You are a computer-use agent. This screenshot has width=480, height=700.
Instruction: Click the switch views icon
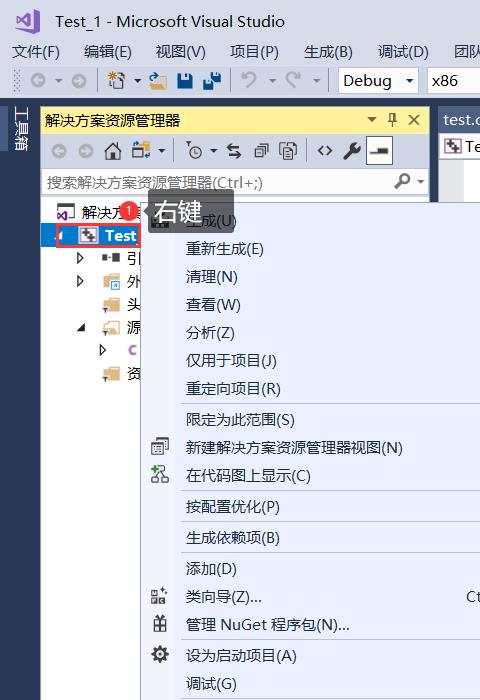pos(141,150)
